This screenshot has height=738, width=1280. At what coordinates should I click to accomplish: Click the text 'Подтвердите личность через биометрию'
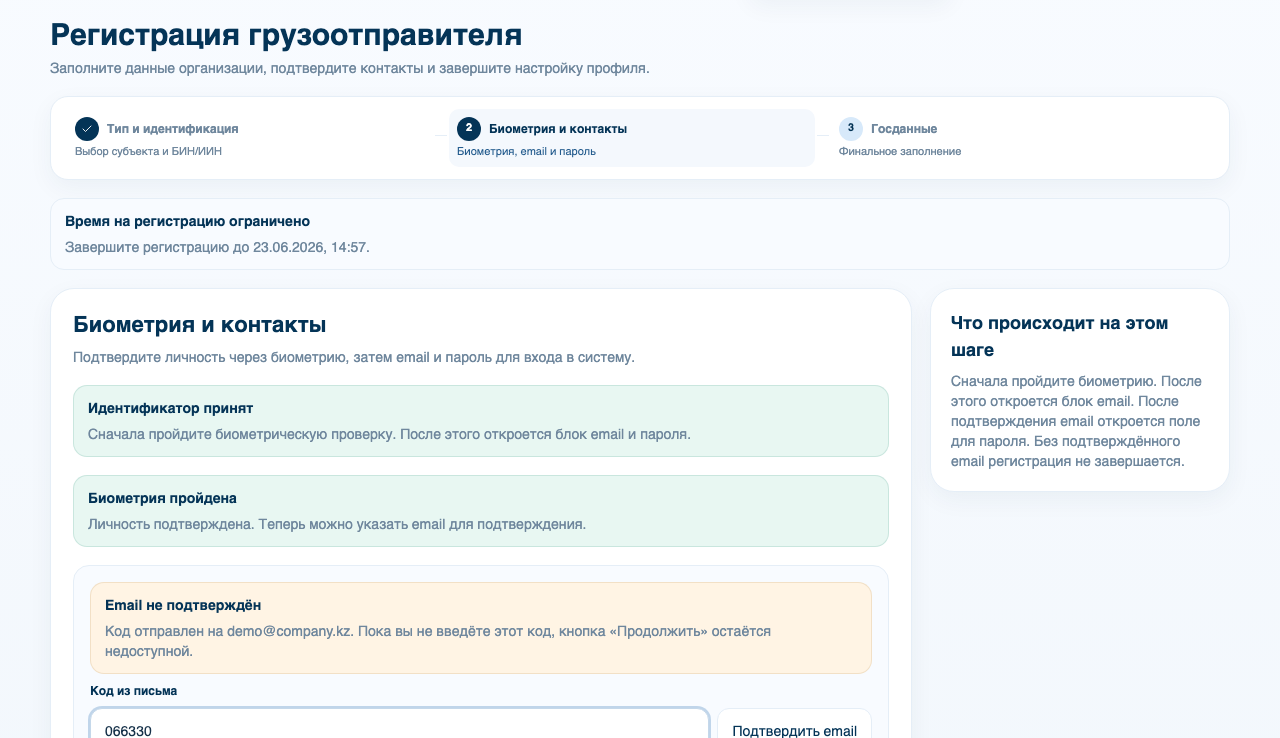[208, 357]
